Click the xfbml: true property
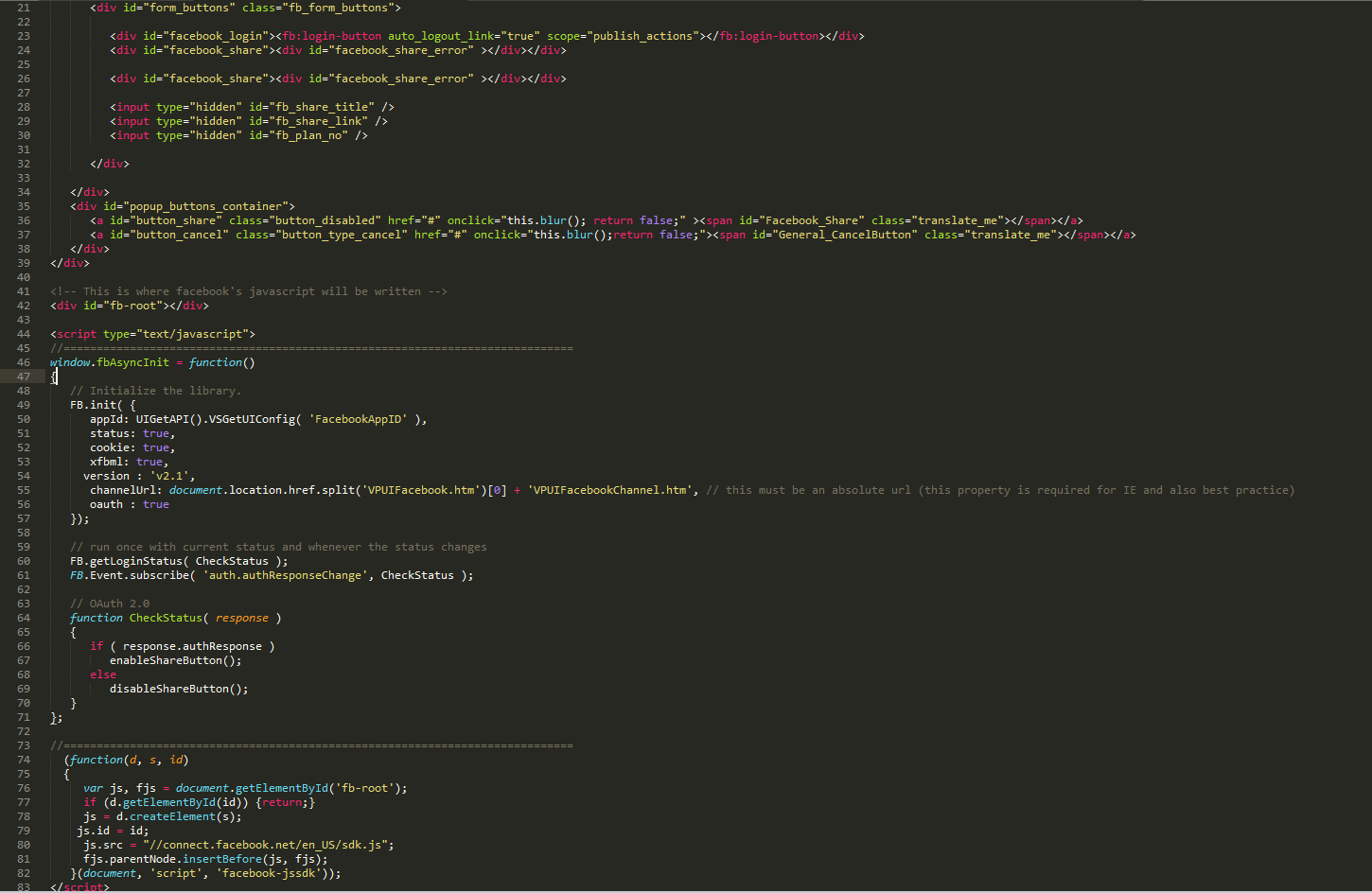 coord(129,462)
